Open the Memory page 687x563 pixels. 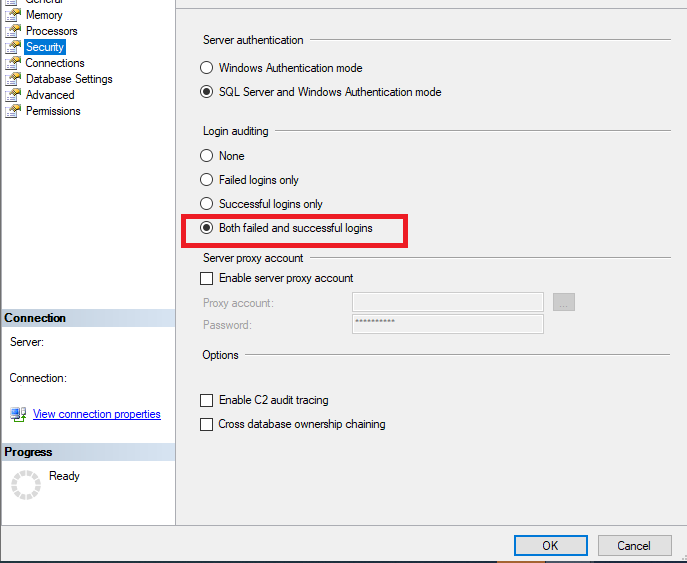(x=44, y=15)
